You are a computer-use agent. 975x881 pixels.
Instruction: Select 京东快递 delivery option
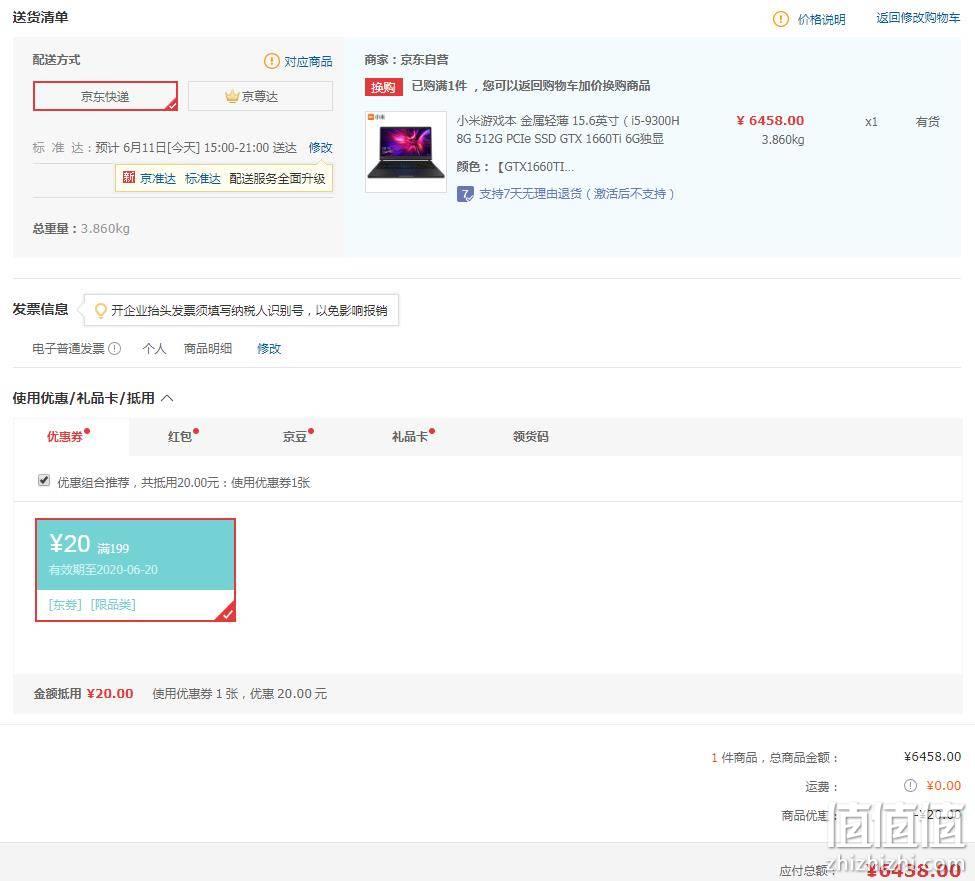click(x=105, y=96)
